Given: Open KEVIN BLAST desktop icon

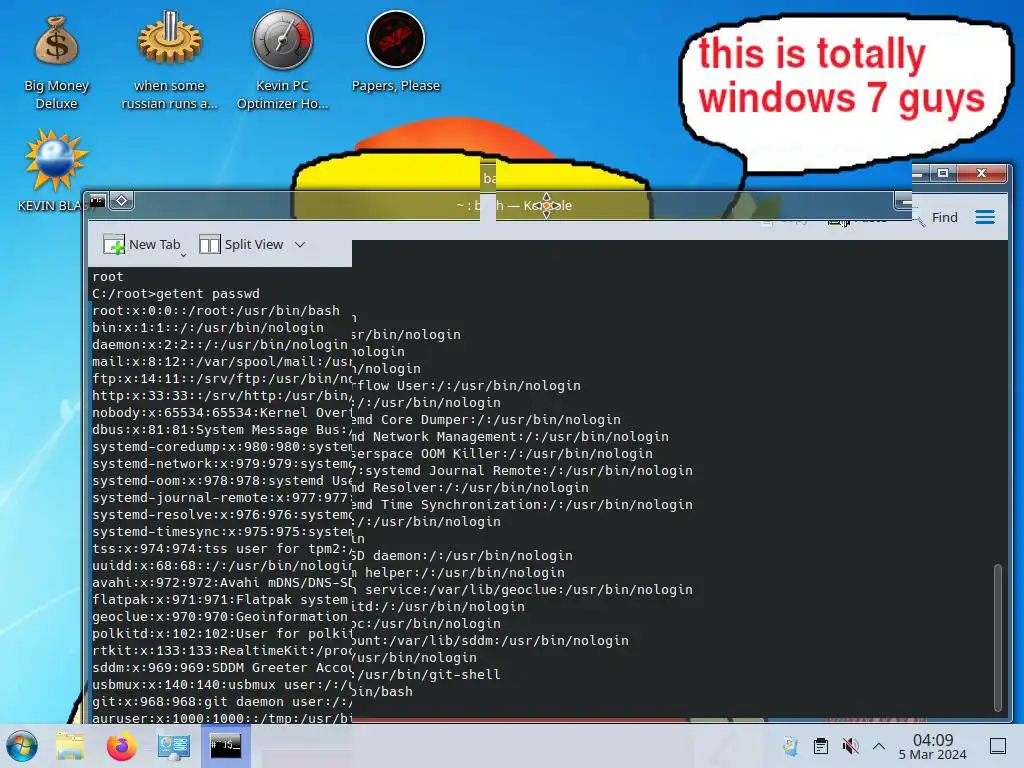Looking at the screenshot, I should pyautogui.click(x=56, y=170).
